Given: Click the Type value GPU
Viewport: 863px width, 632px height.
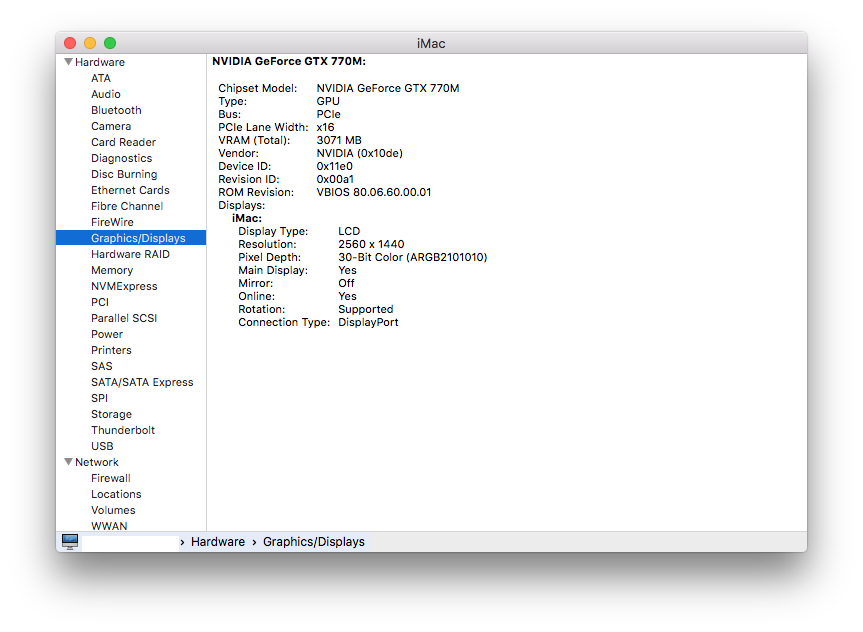Looking at the screenshot, I should point(328,101).
